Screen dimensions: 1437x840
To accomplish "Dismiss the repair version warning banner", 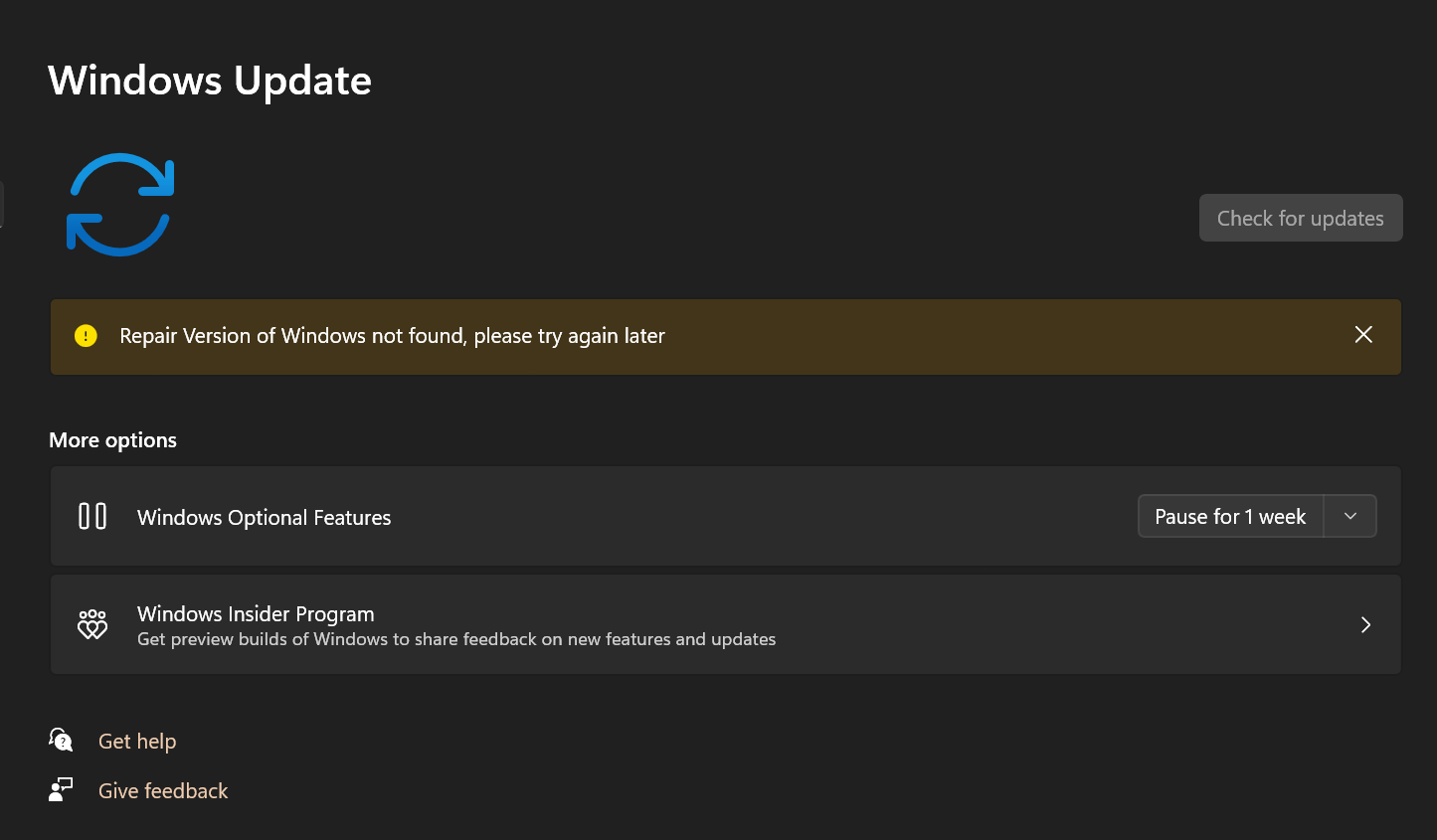I will [1363, 335].
